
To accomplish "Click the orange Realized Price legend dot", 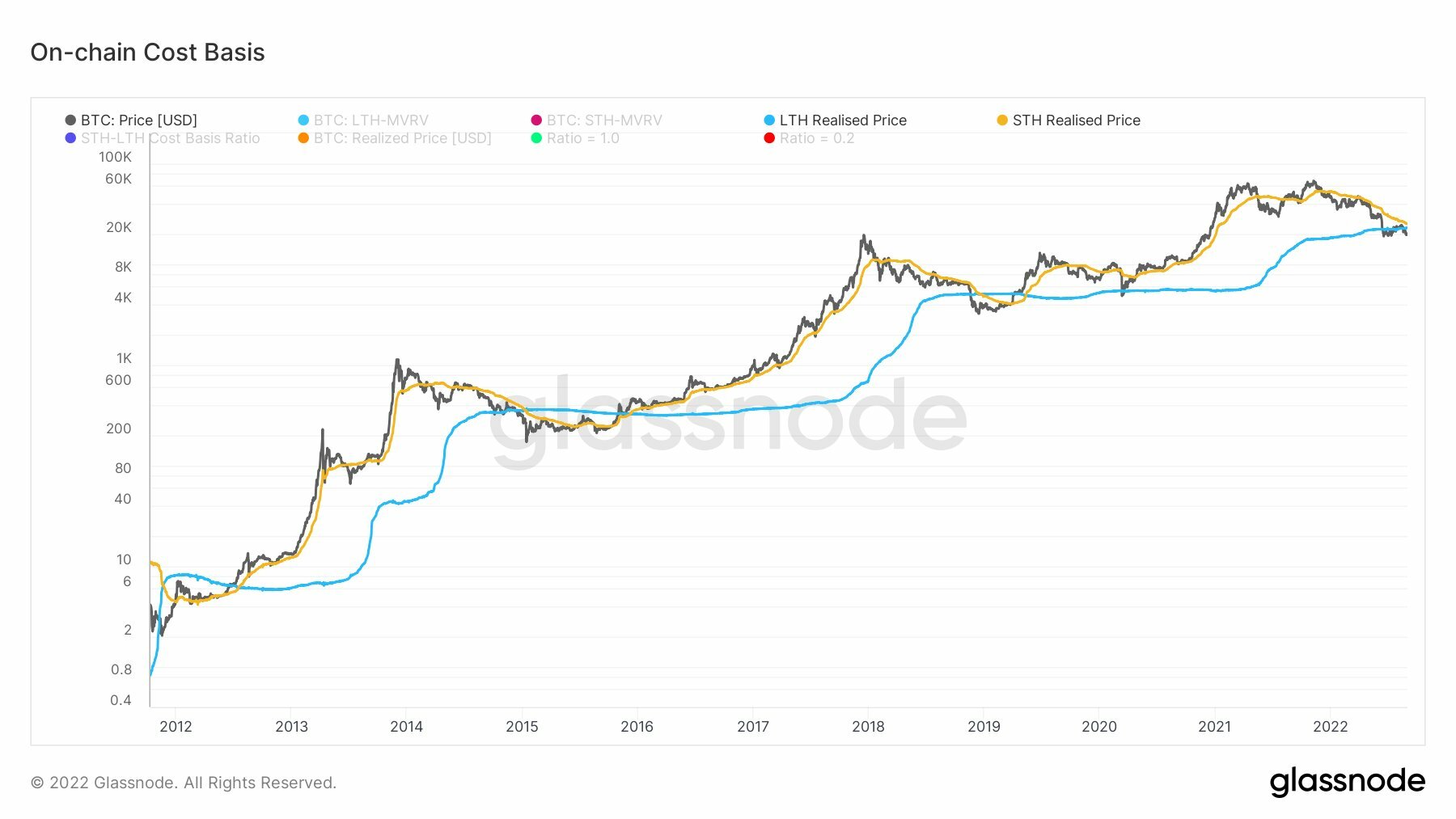I will tap(303, 138).
